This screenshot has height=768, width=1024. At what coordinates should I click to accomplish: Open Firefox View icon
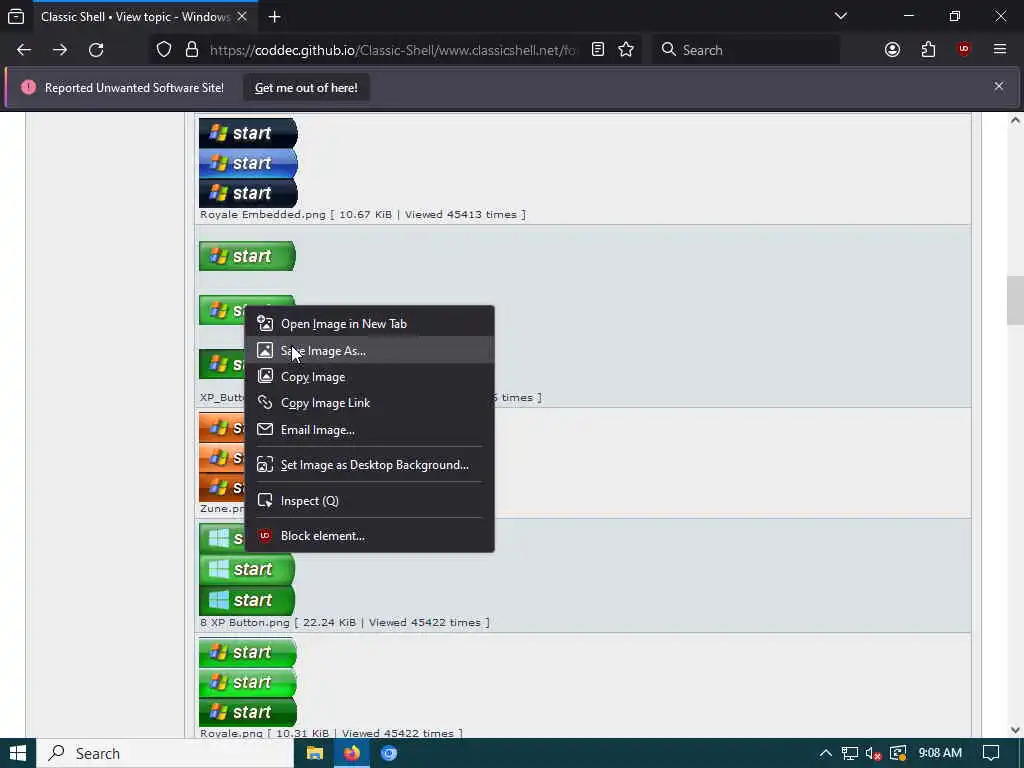click(x=16, y=16)
